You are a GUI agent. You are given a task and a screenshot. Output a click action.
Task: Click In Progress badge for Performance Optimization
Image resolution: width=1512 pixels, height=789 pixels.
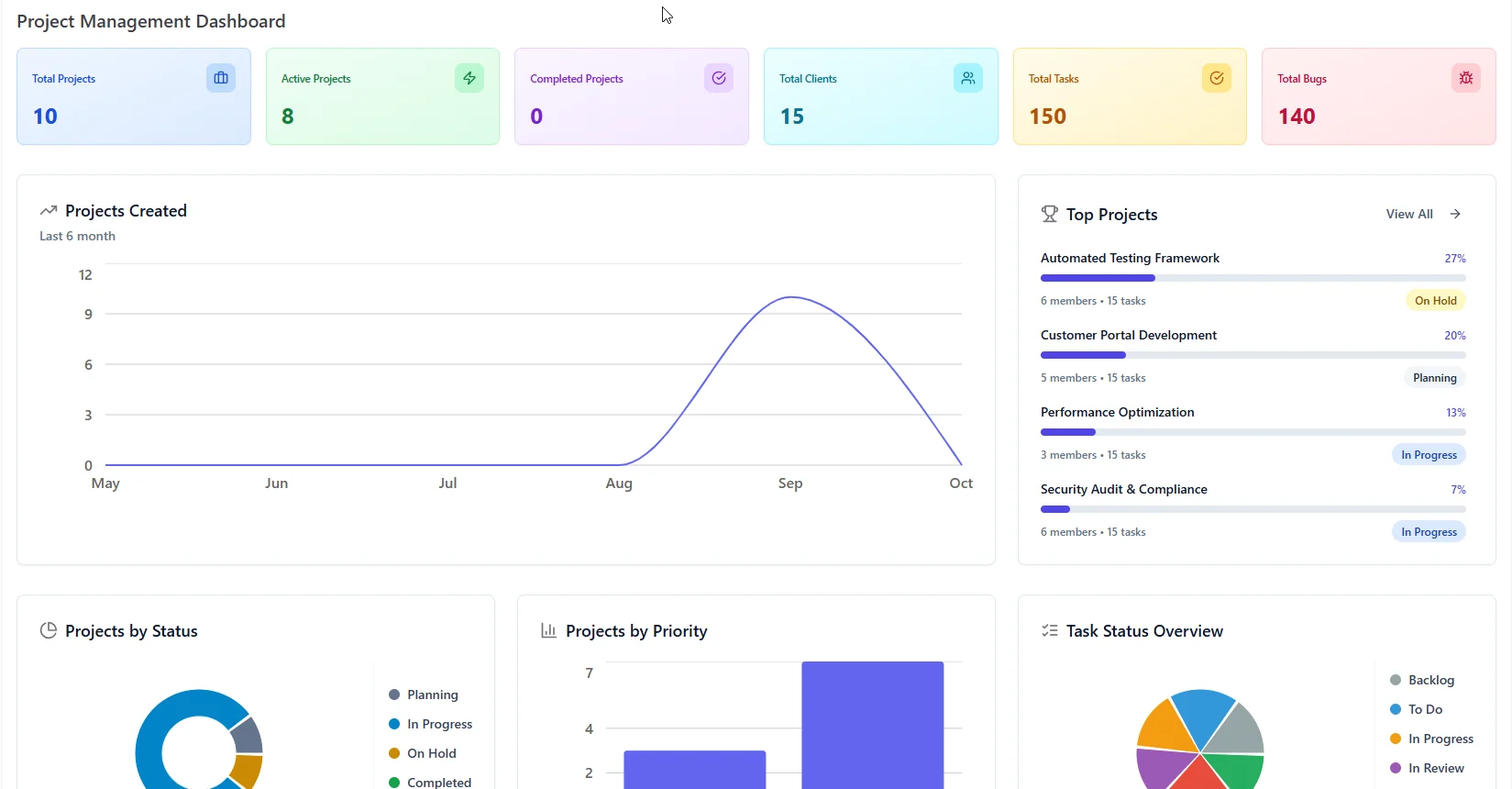coord(1429,454)
